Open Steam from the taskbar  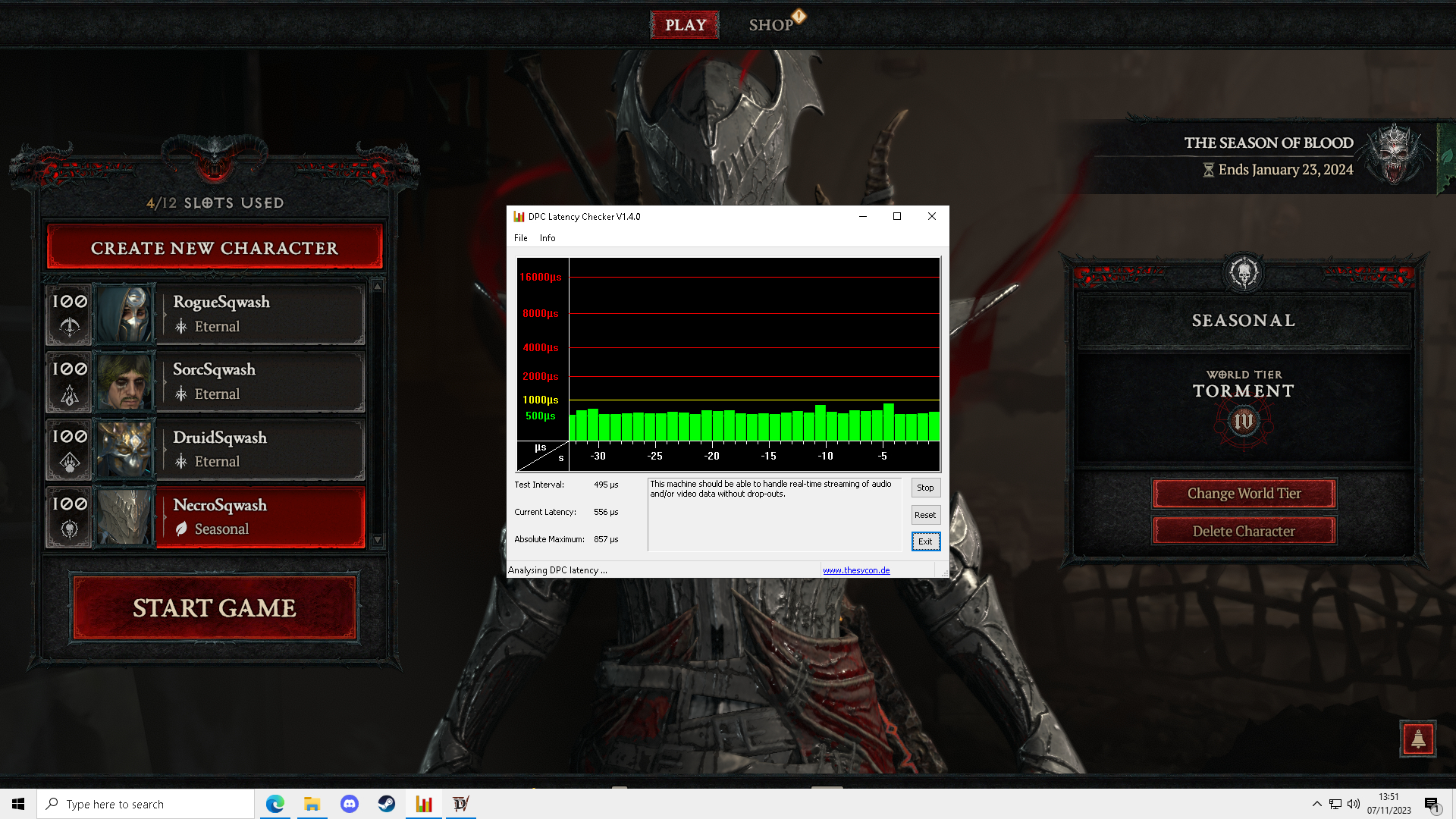[387, 804]
